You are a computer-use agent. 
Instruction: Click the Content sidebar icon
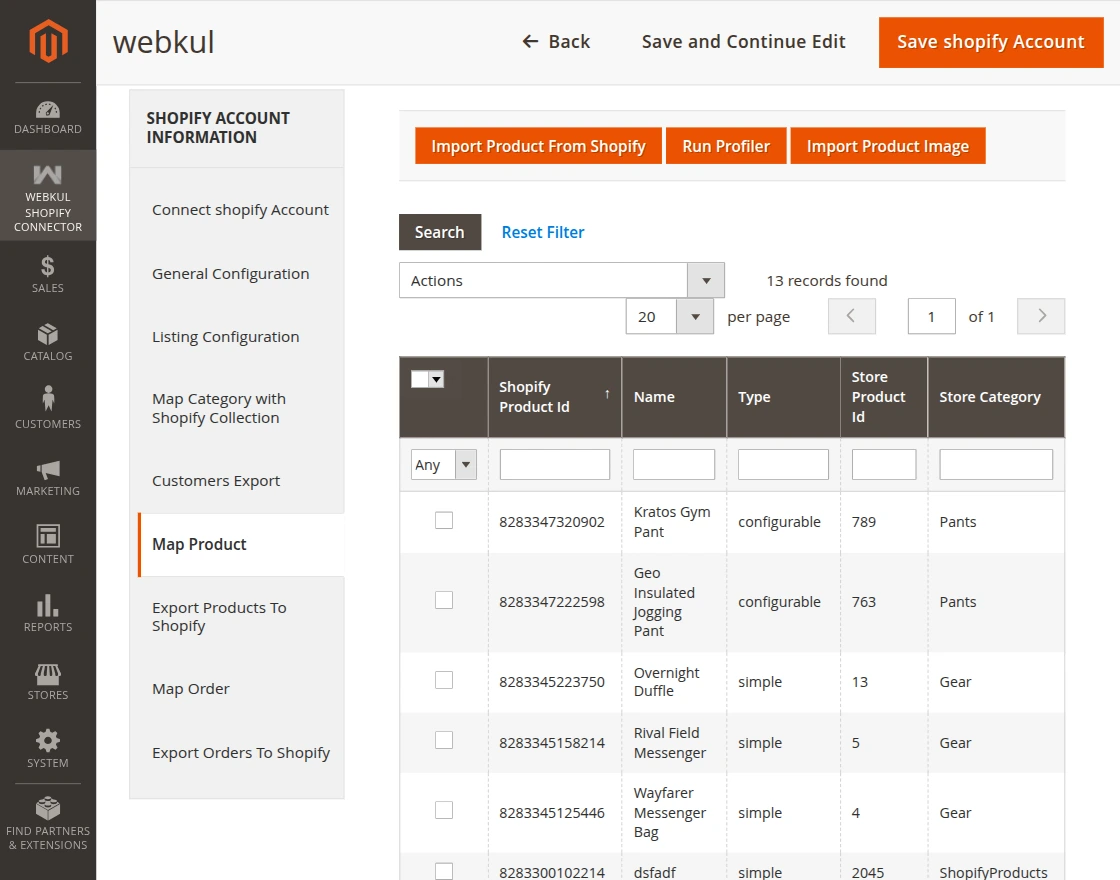pos(47,542)
